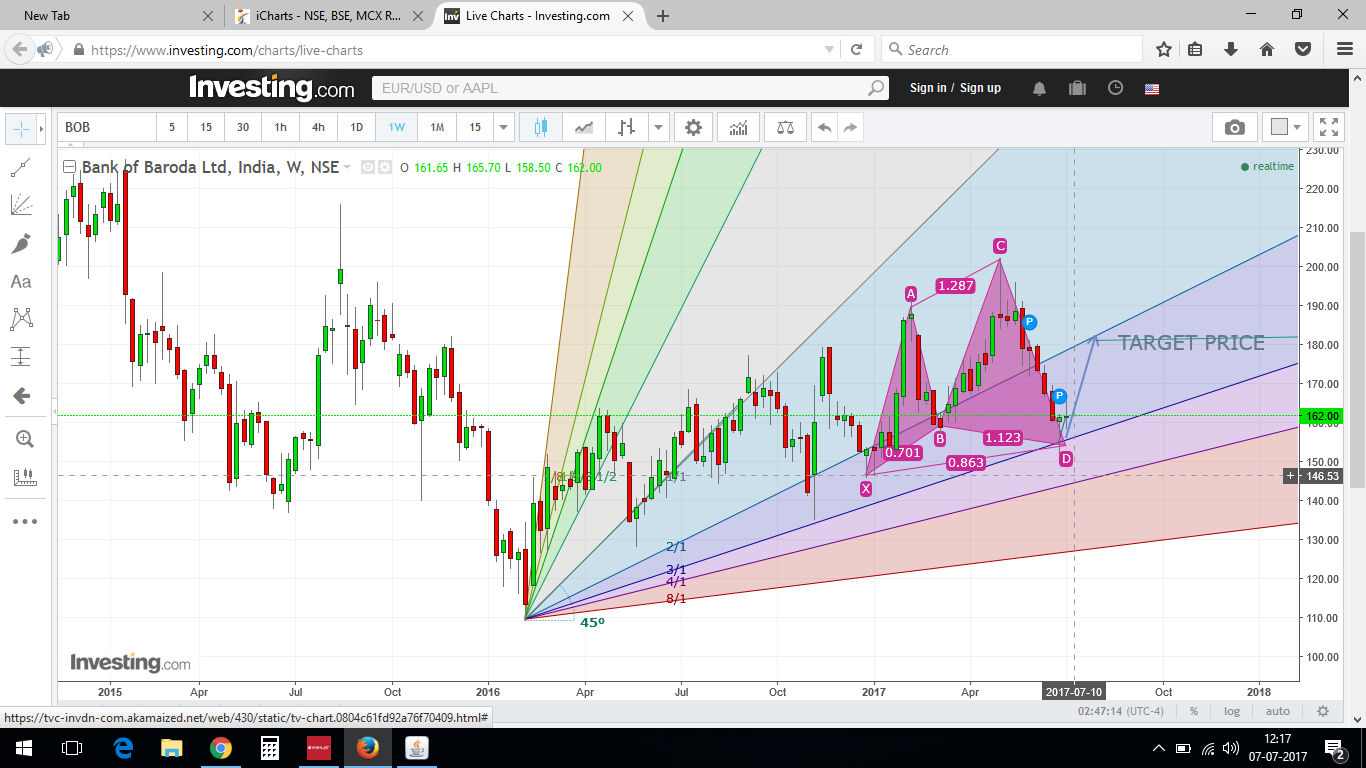
Task: Open the Gann and Fibonacci fan tools
Action: [x=21, y=205]
